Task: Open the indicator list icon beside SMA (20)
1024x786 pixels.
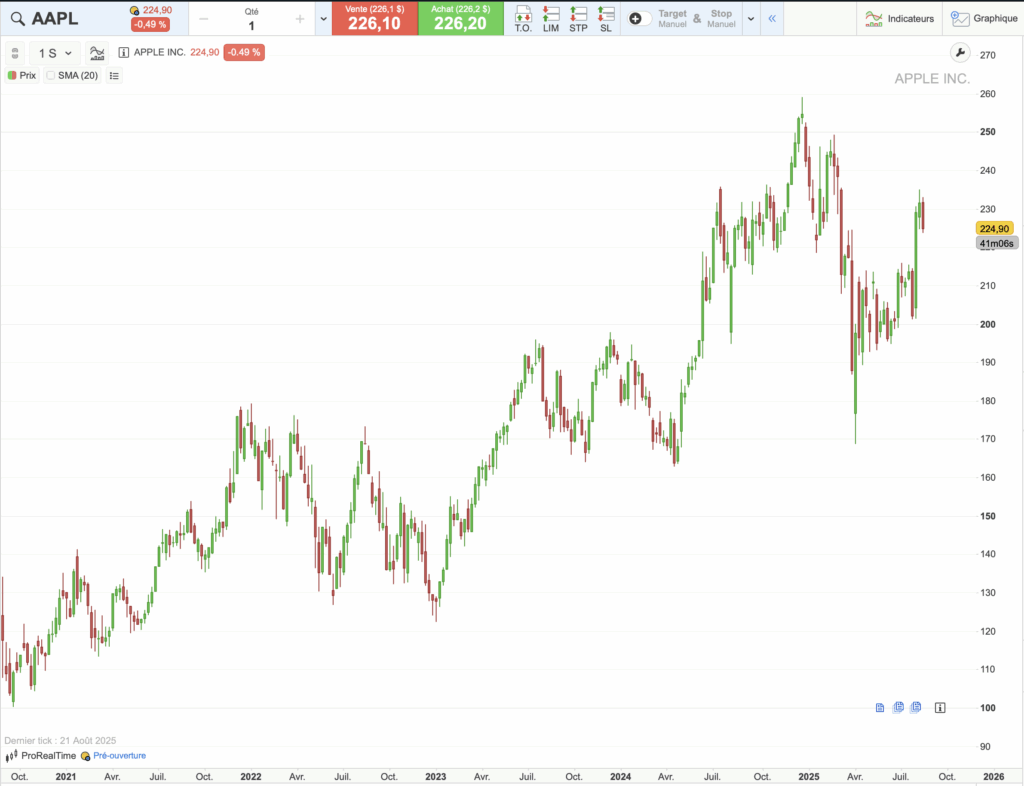Action: coord(115,75)
